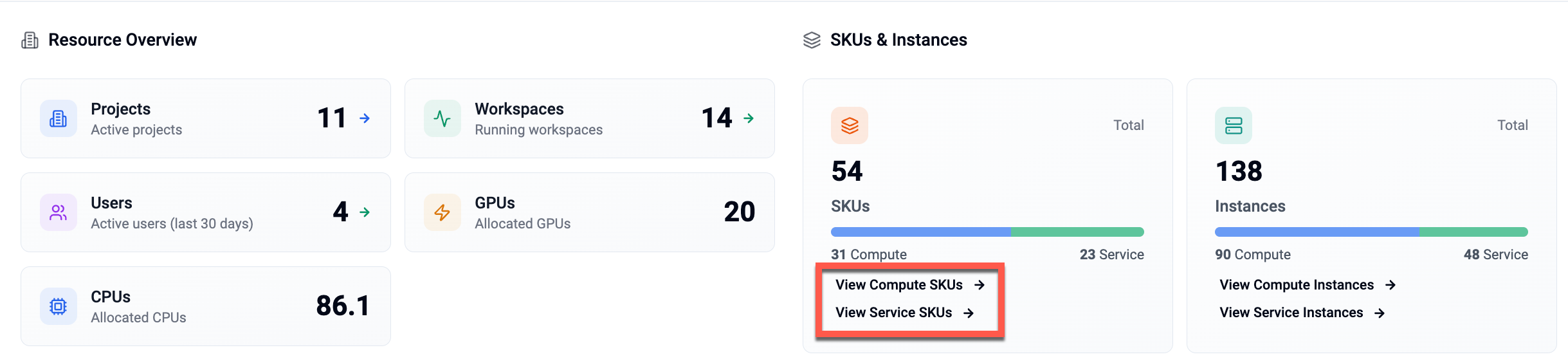1568x359 pixels.
Task: Click the GPUs lightning bolt icon
Action: tap(442, 212)
